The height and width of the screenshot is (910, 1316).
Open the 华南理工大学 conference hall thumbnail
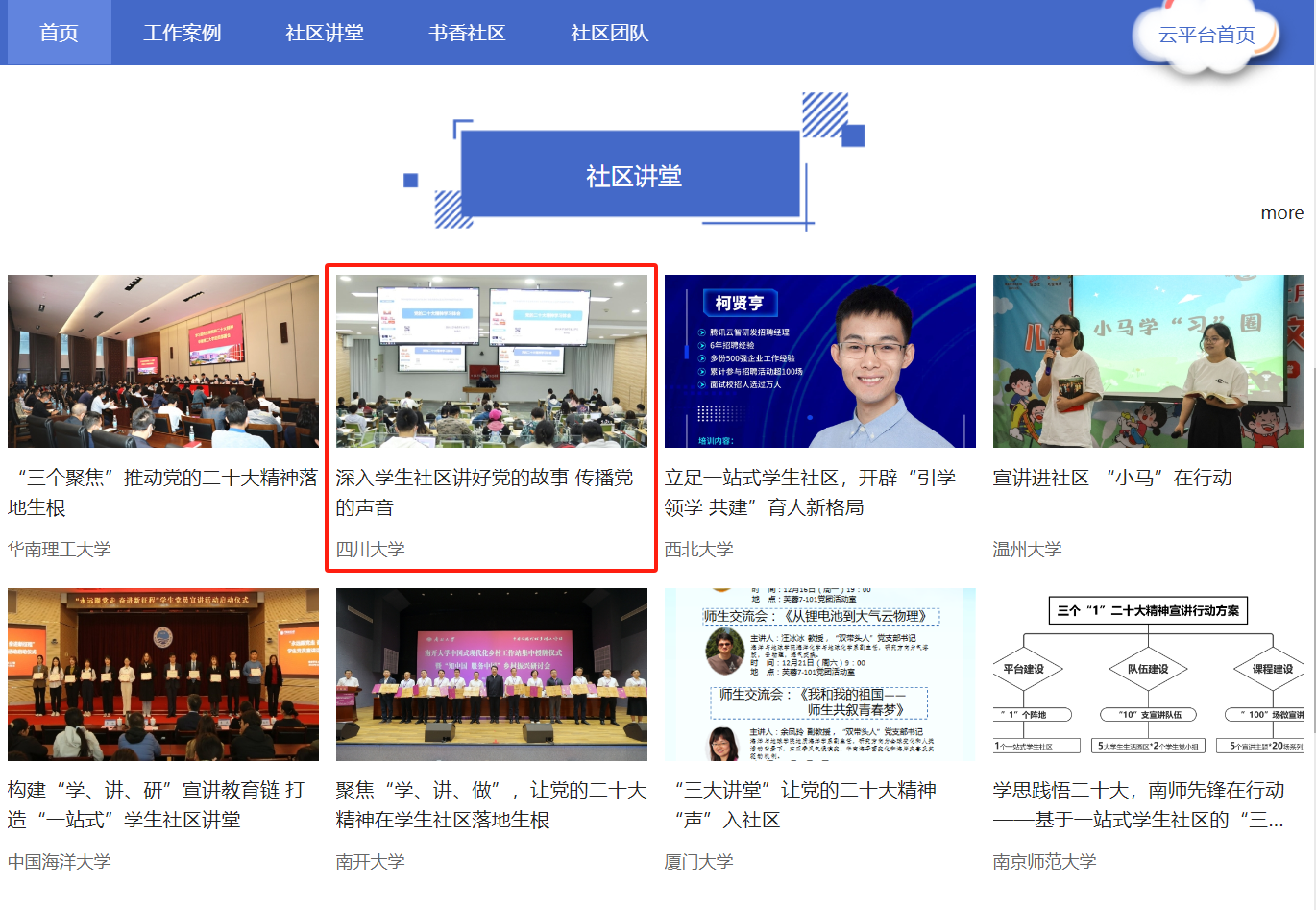click(163, 361)
